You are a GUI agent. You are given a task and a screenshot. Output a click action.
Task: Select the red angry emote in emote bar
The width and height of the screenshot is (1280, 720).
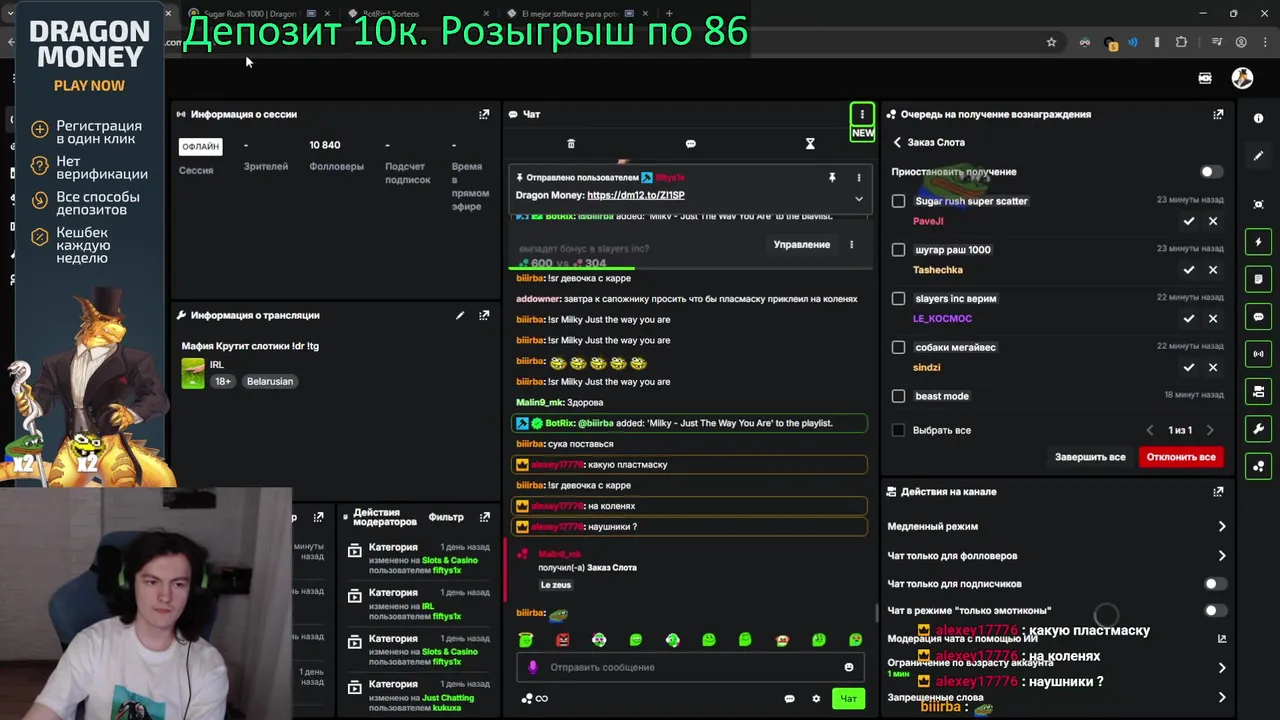563,640
